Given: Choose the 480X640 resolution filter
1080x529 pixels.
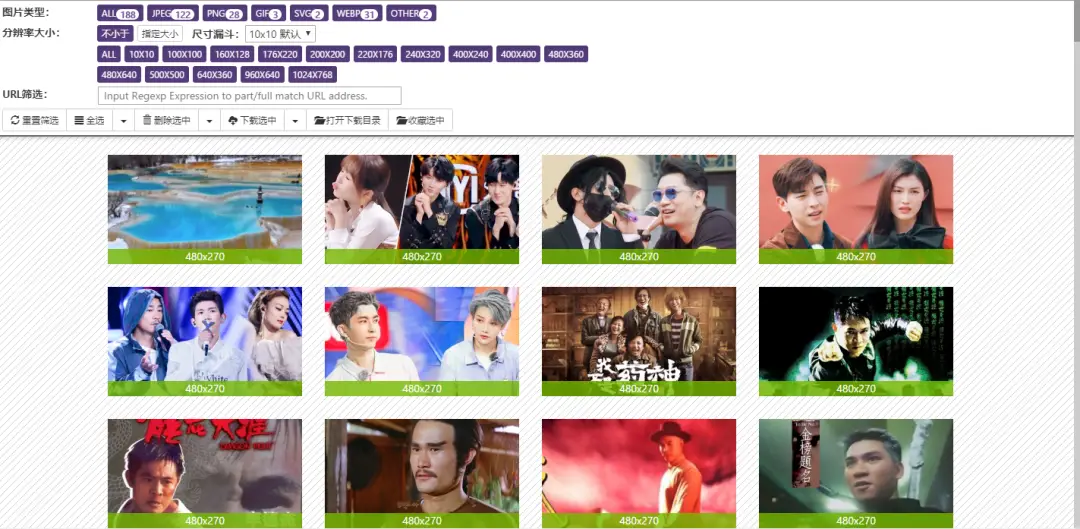Looking at the screenshot, I should [119, 74].
